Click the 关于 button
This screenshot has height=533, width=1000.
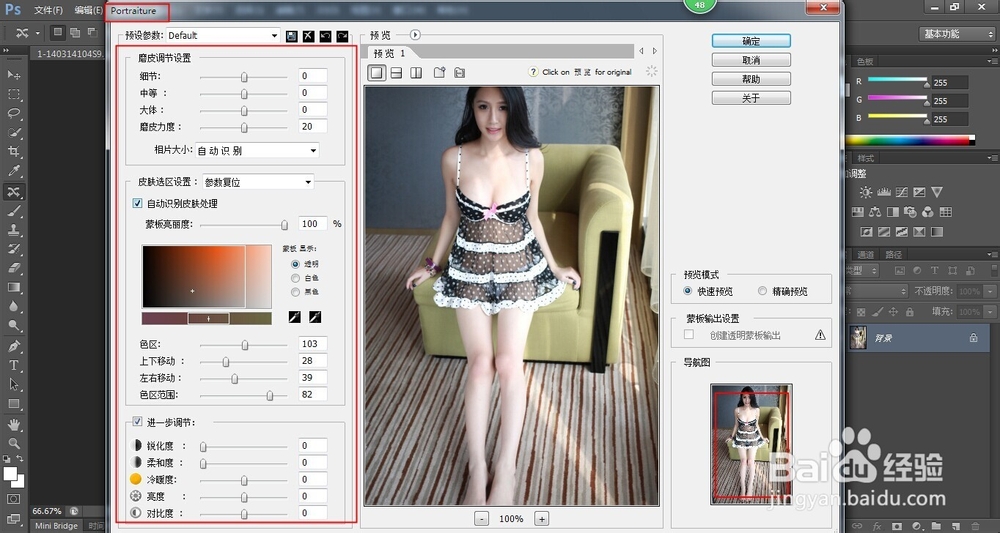pyautogui.click(x=751, y=98)
